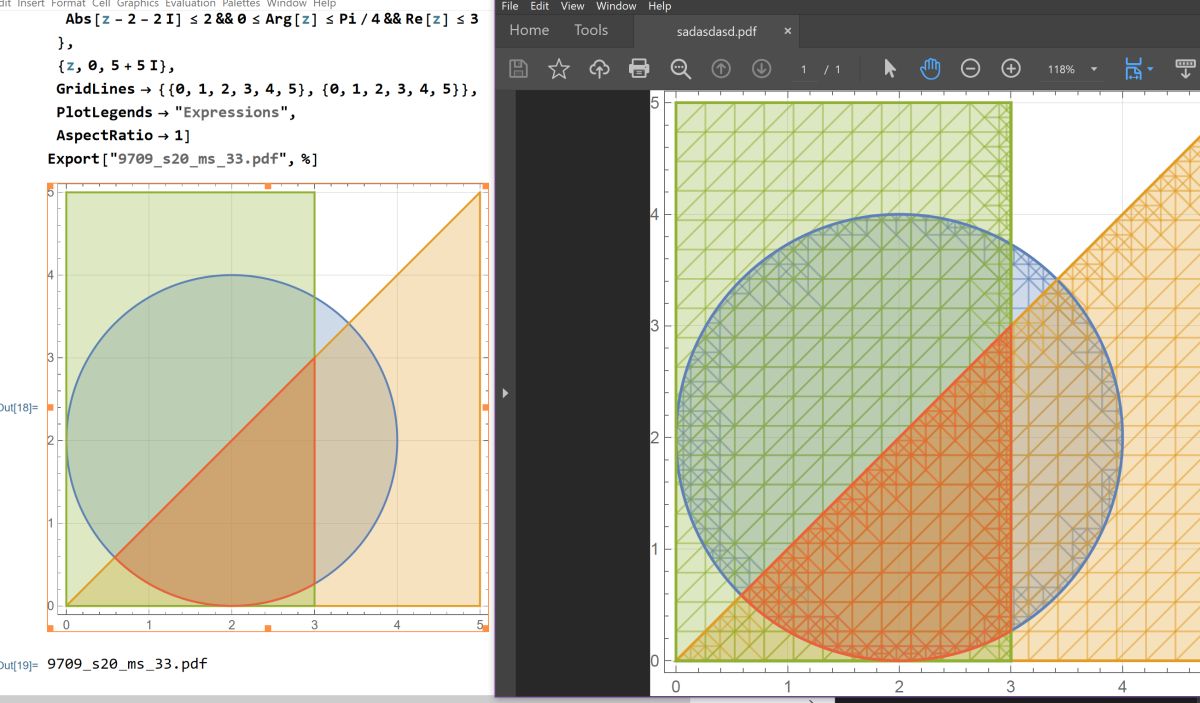Click the output text 9709_s20_ms_33.pdf
1200x703 pixels.
127,663
